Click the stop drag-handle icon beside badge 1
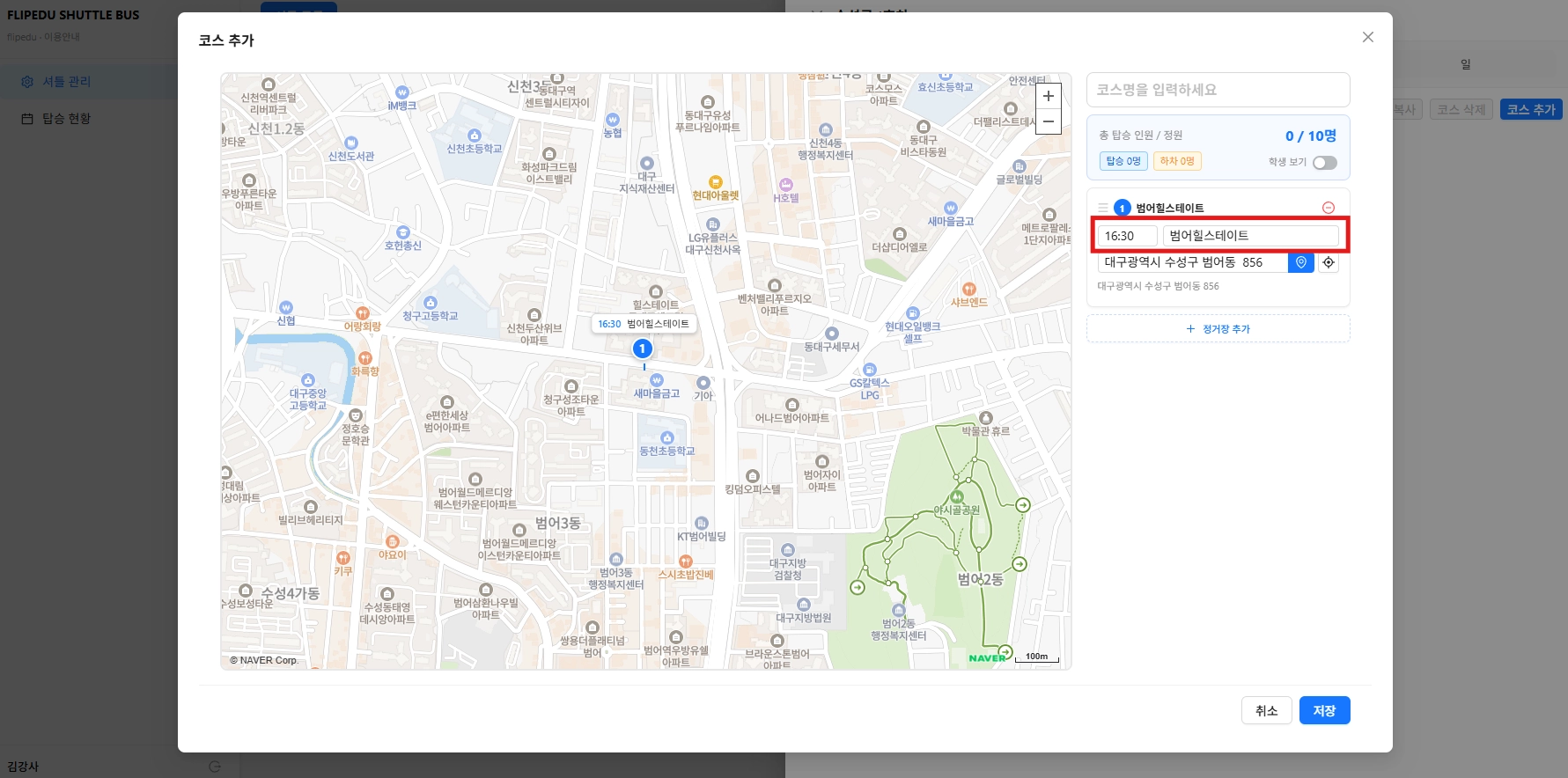Image resolution: width=1568 pixels, height=778 pixels. 1102,208
